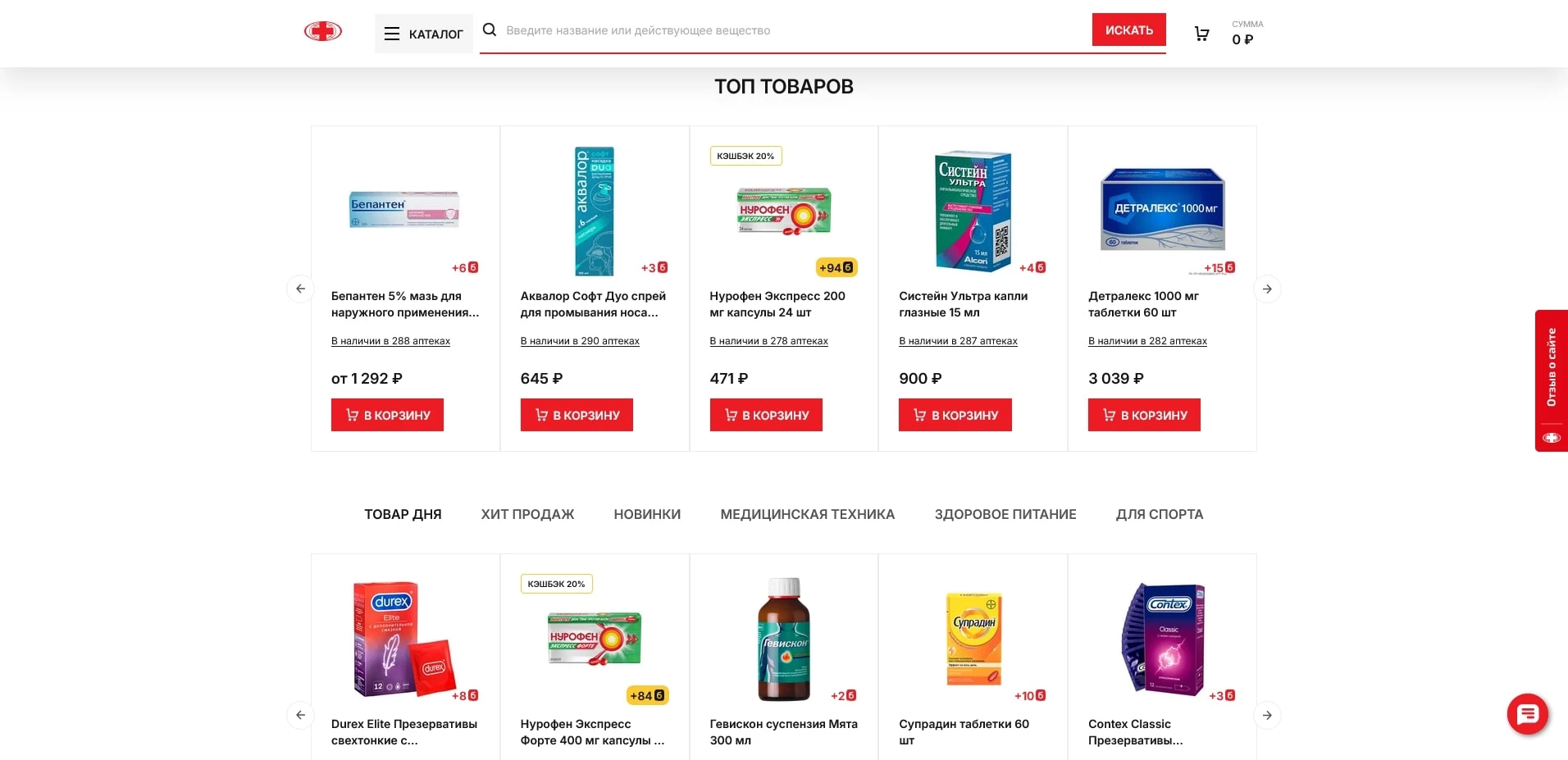Image resolution: width=1568 pixels, height=760 pixels.
Task: Open the Для спорта tab
Action: (1159, 514)
